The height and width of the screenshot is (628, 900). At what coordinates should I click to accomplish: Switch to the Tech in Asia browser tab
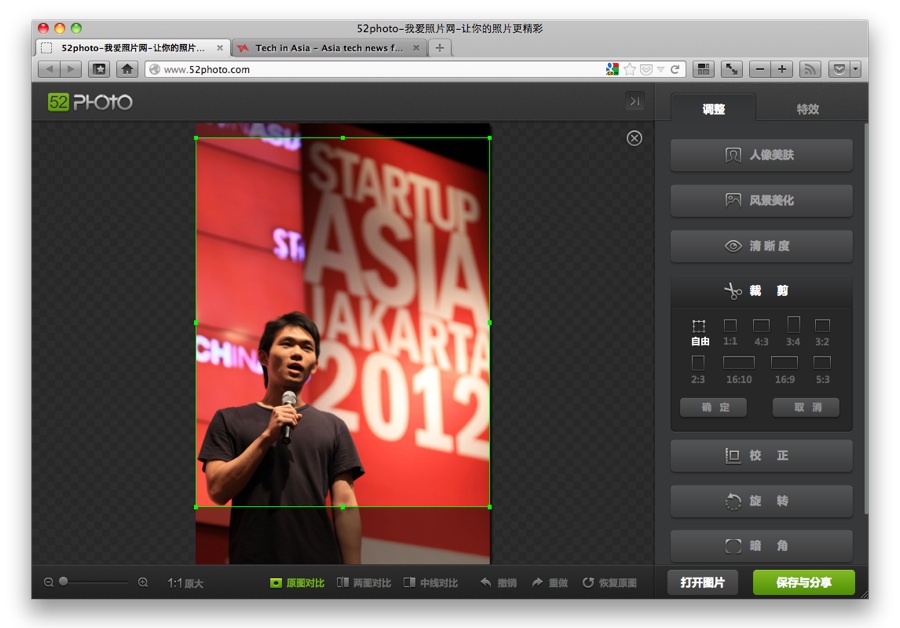(329, 48)
